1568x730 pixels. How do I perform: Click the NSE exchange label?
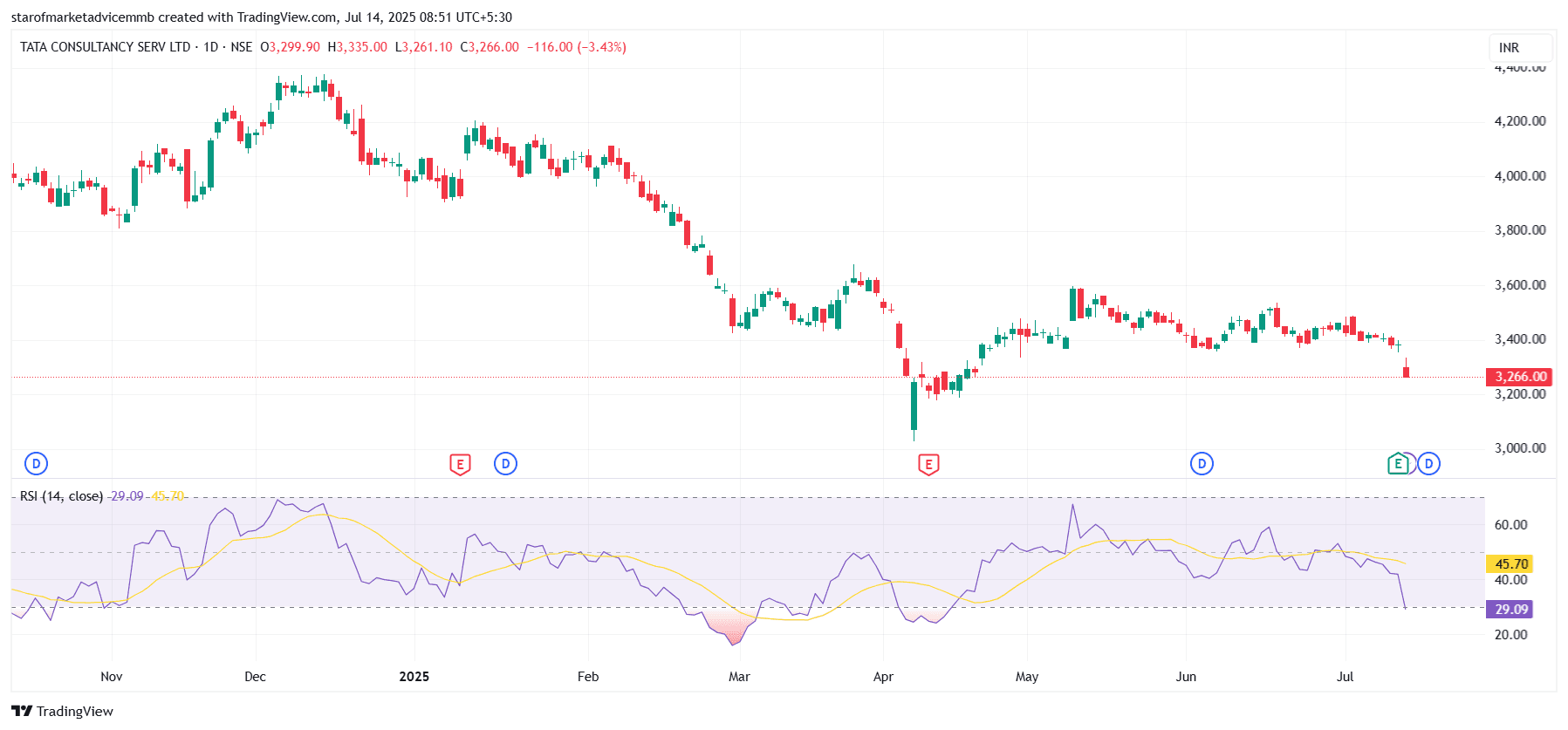(242, 47)
